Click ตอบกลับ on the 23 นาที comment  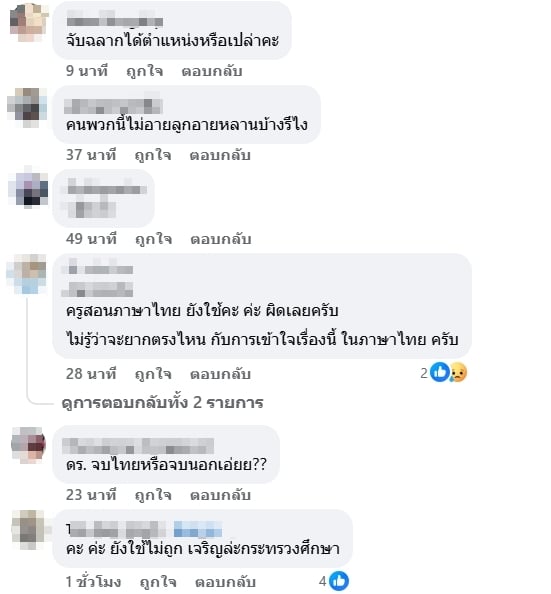tap(220, 495)
